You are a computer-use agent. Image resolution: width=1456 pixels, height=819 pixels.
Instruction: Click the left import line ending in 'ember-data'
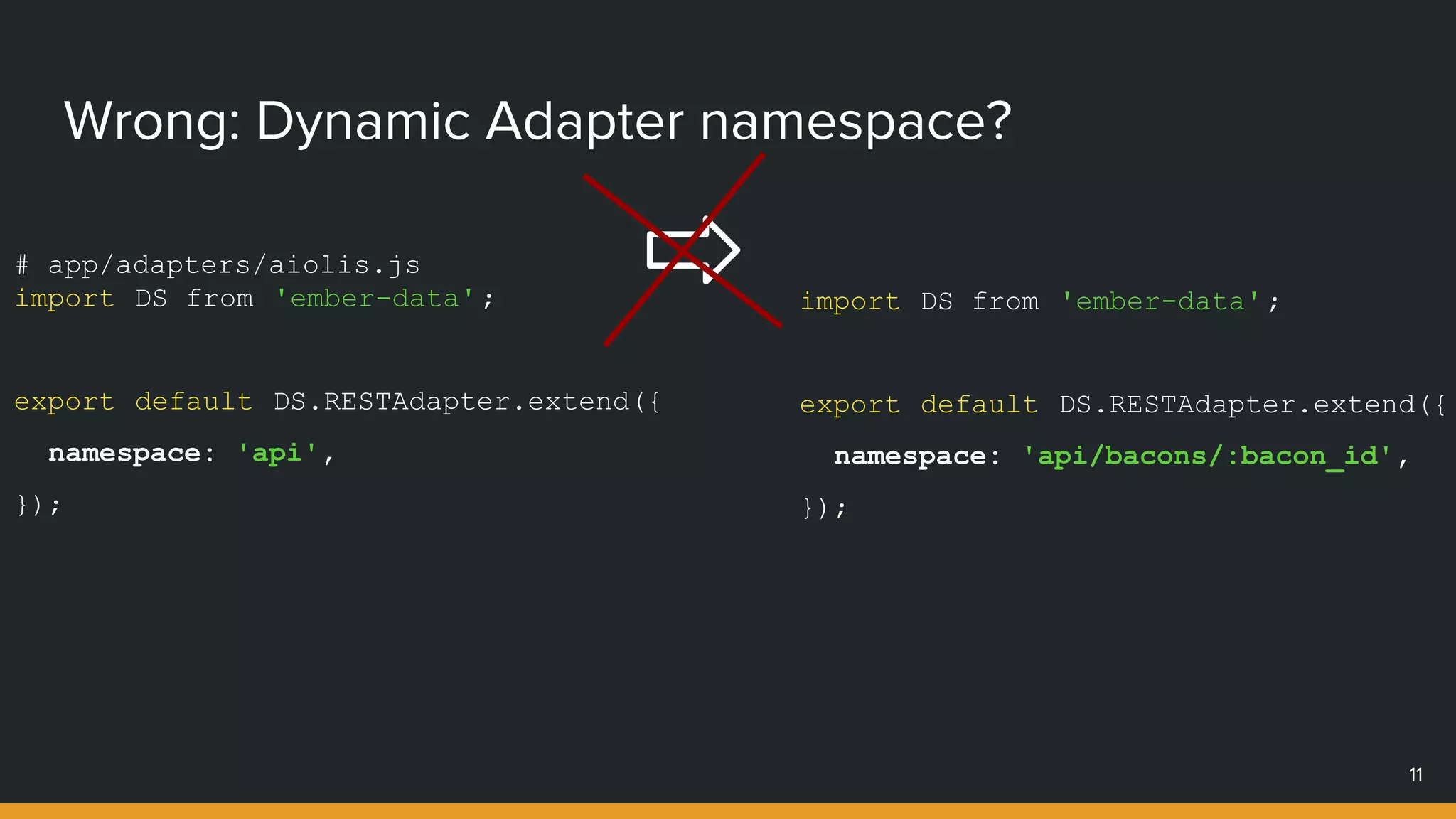point(254,299)
